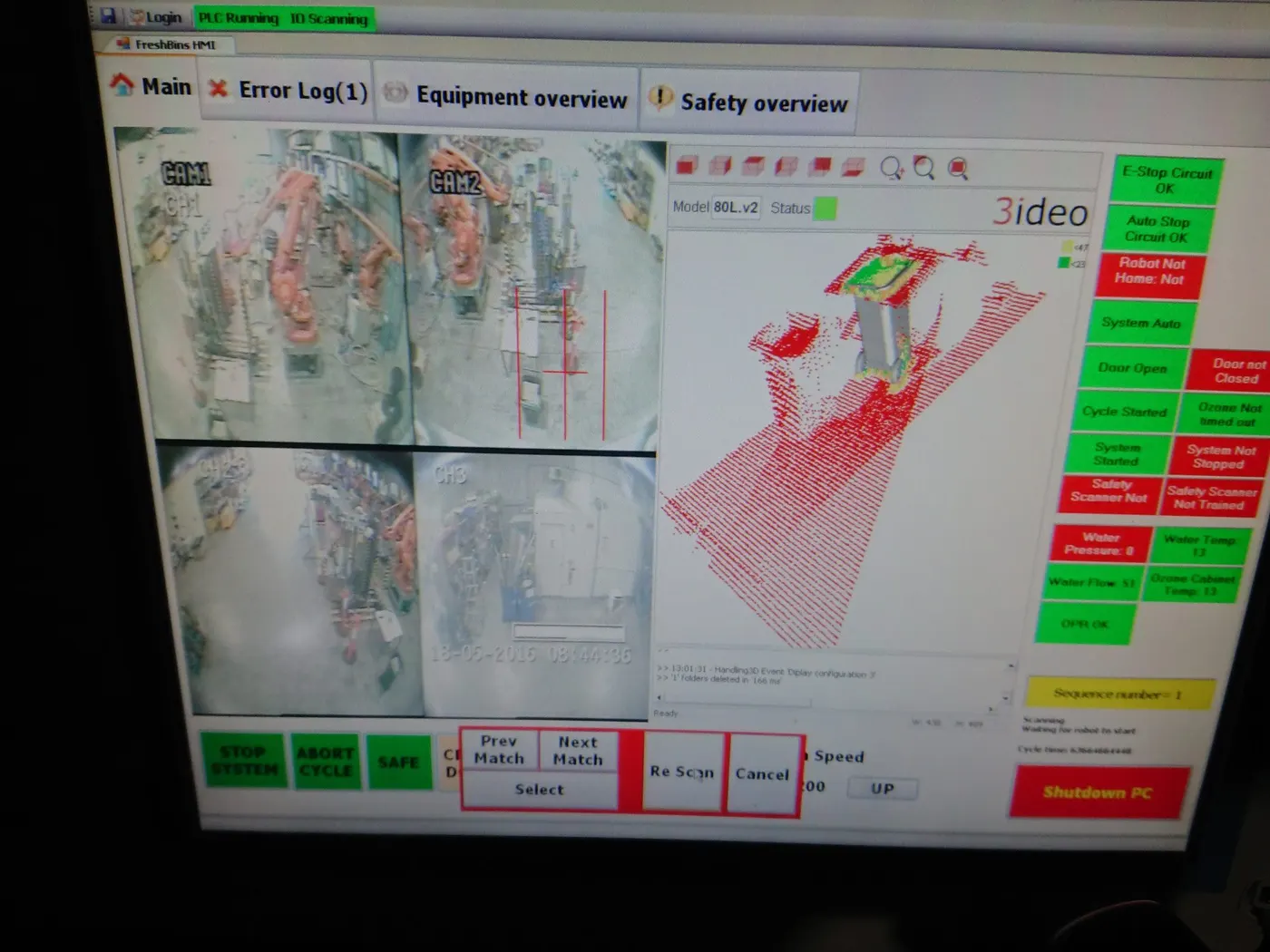Select the right face cube view icon

pos(720,165)
